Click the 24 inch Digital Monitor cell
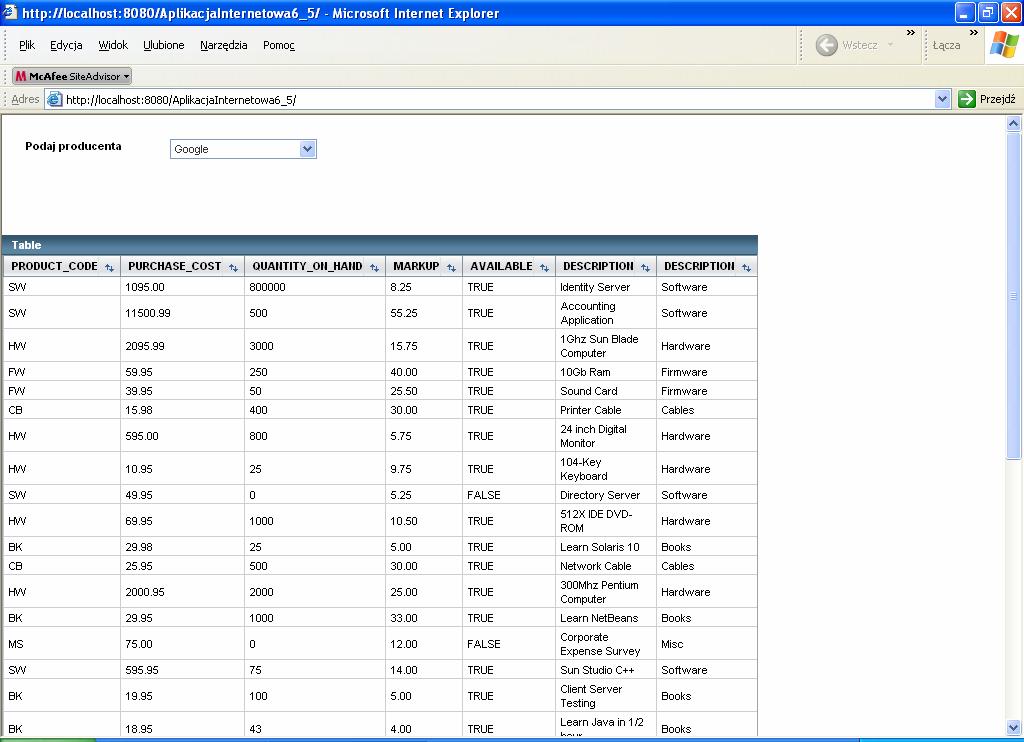This screenshot has height=742, width=1024. (605, 436)
